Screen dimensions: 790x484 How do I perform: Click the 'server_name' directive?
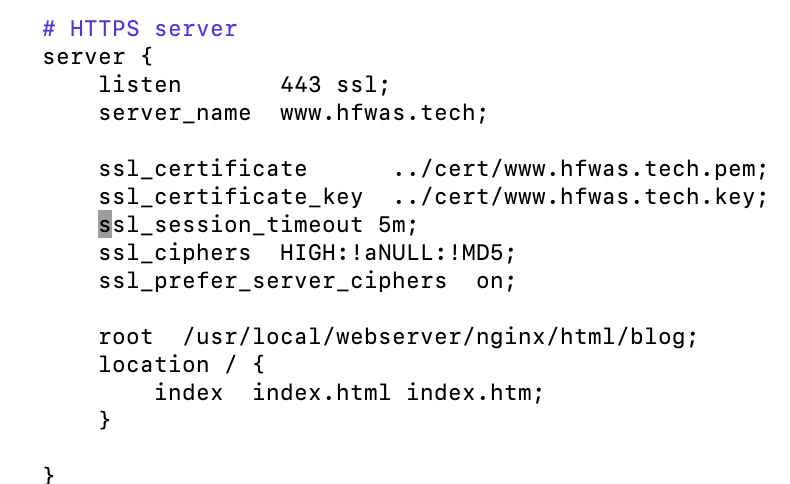tap(174, 113)
